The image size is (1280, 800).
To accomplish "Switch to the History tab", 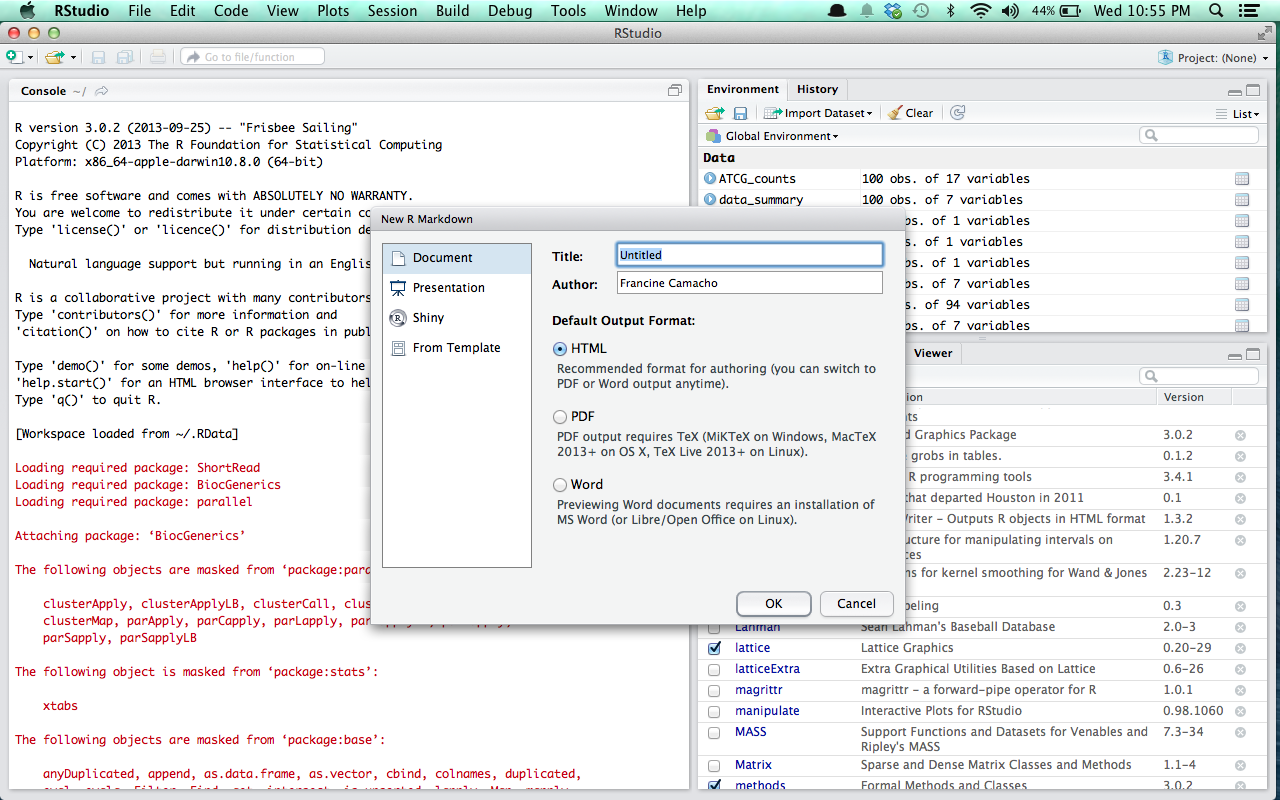I will 817,89.
